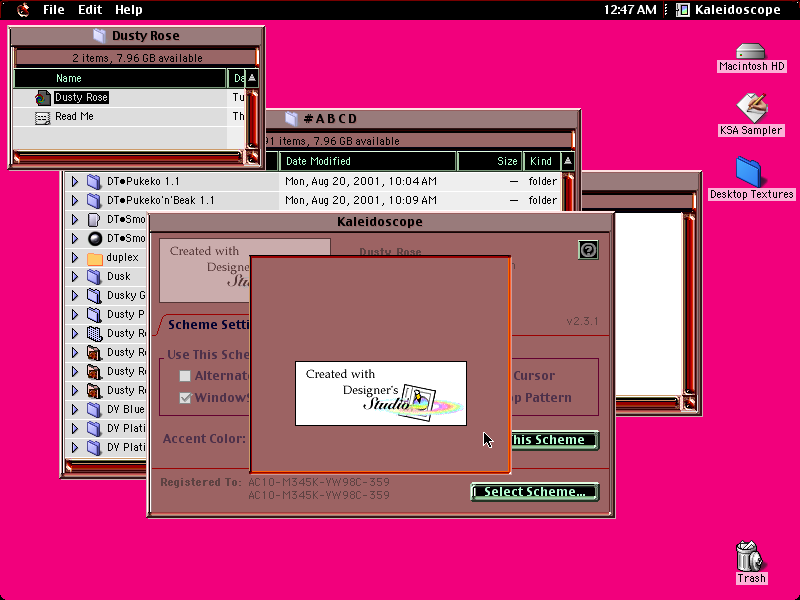This screenshot has width=800, height=600.
Task: Sort by Size column header
Action: pyautogui.click(x=490, y=161)
